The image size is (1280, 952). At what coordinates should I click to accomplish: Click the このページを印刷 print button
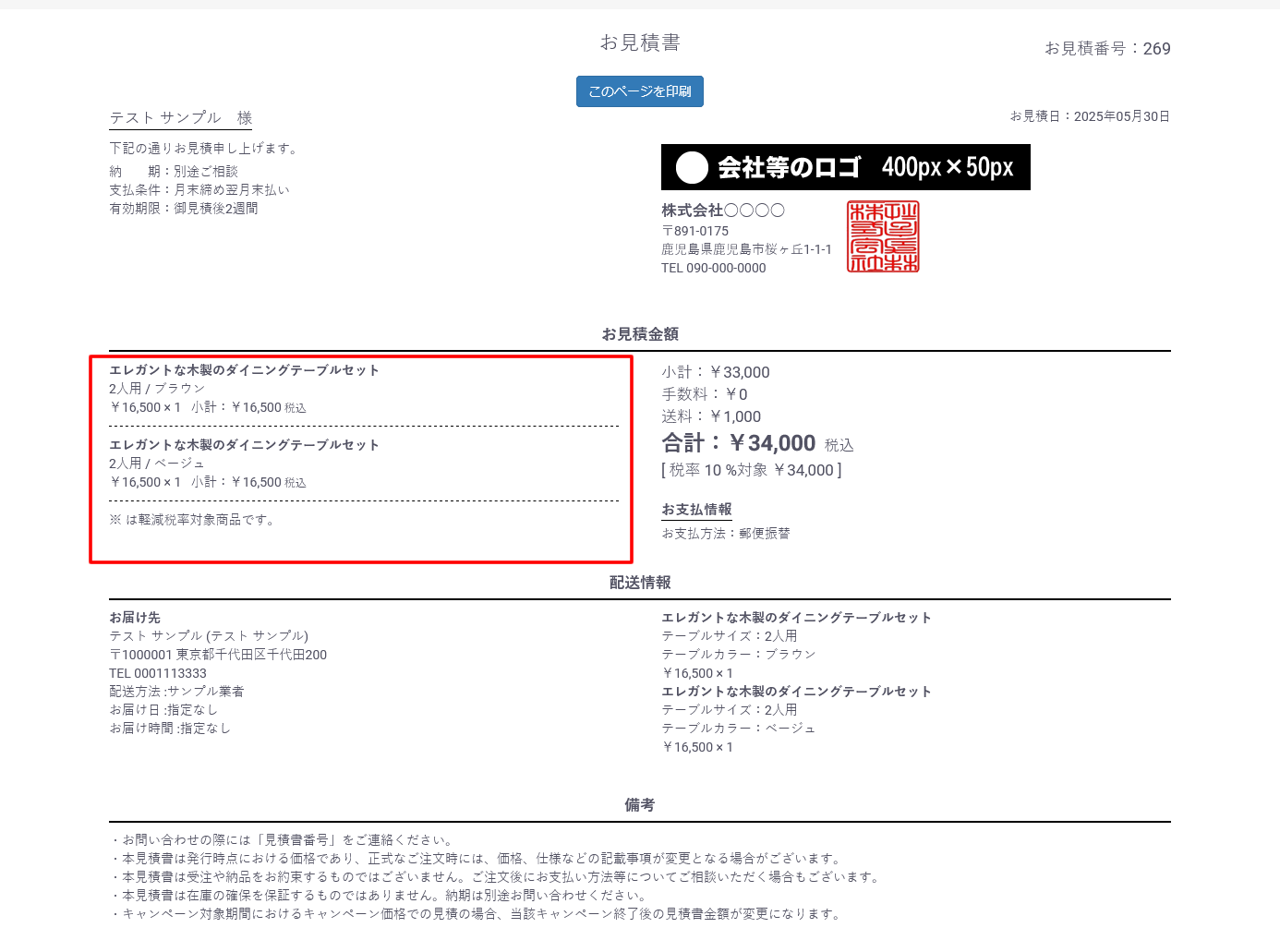click(640, 91)
